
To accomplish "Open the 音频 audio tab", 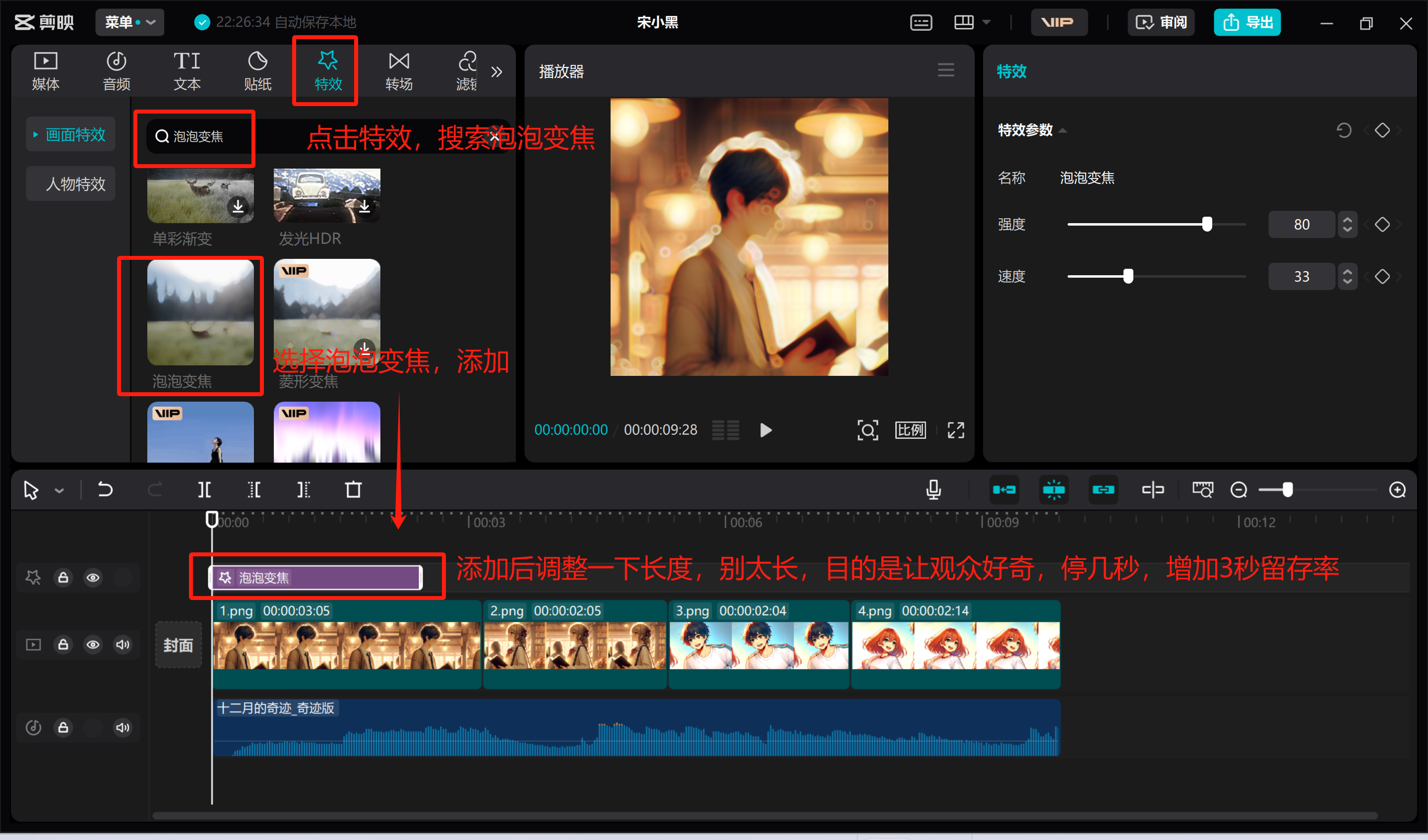I will 117,71.
